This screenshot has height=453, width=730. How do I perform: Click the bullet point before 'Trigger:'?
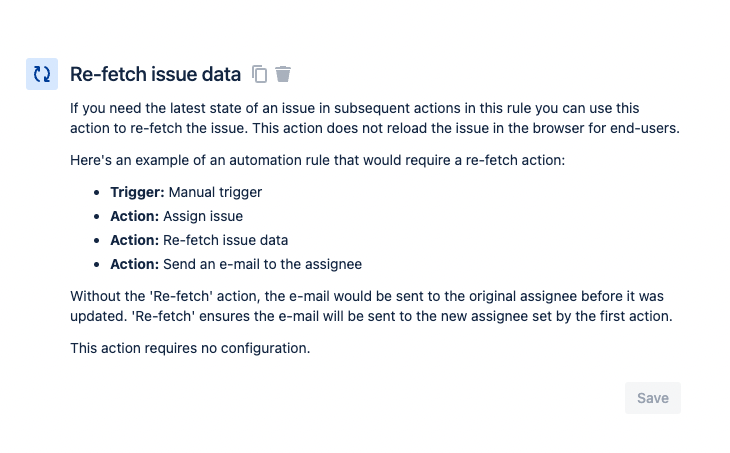(96, 192)
